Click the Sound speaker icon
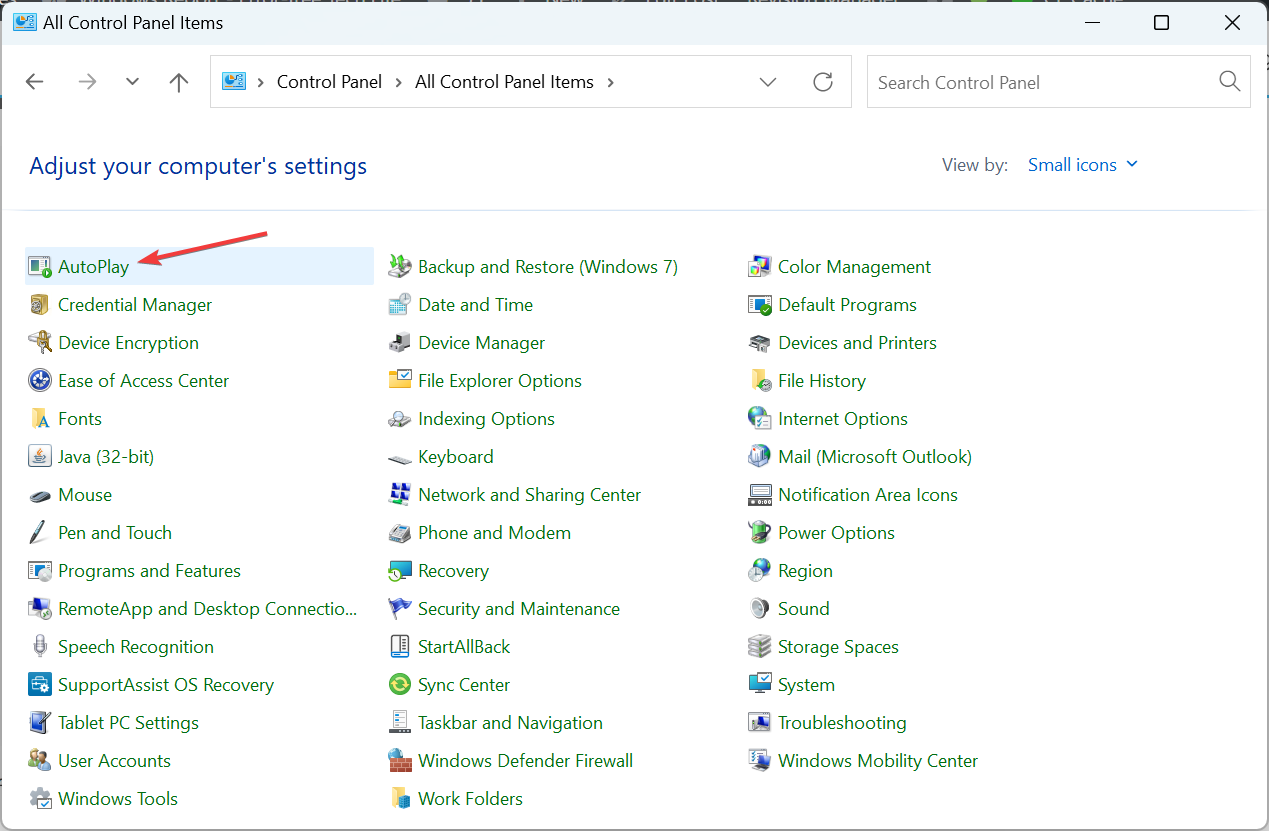1269x831 pixels. [x=760, y=609]
